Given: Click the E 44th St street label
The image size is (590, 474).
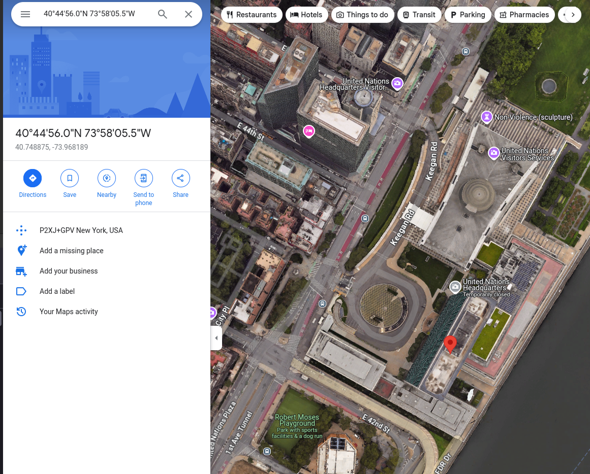Looking at the screenshot, I should tap(251, 132).
